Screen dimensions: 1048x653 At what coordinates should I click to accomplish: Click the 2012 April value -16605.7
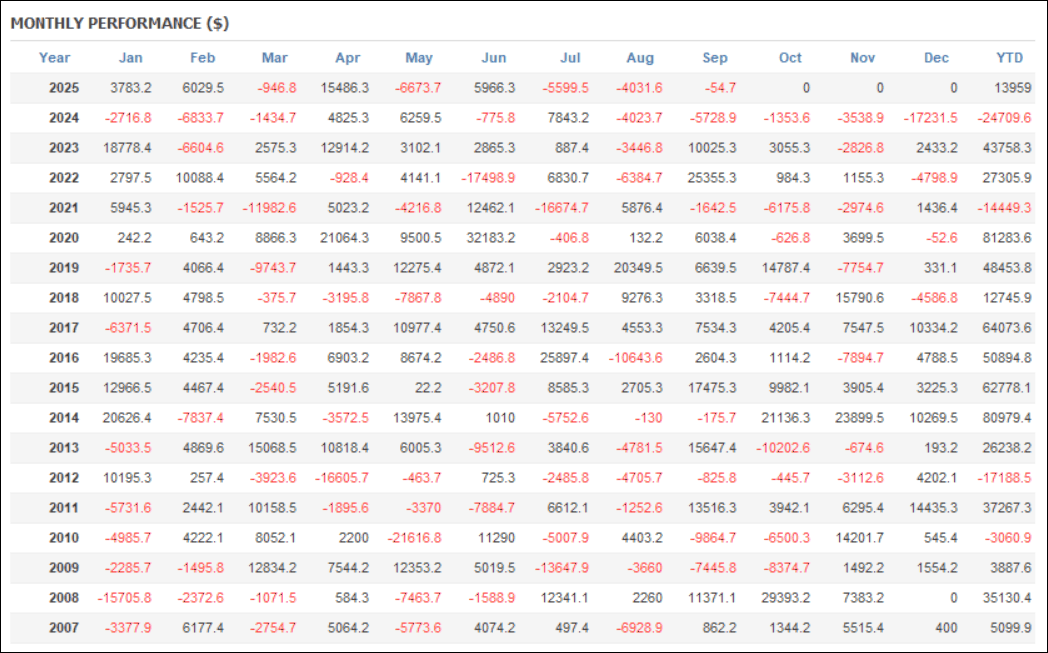coord(340,478)
